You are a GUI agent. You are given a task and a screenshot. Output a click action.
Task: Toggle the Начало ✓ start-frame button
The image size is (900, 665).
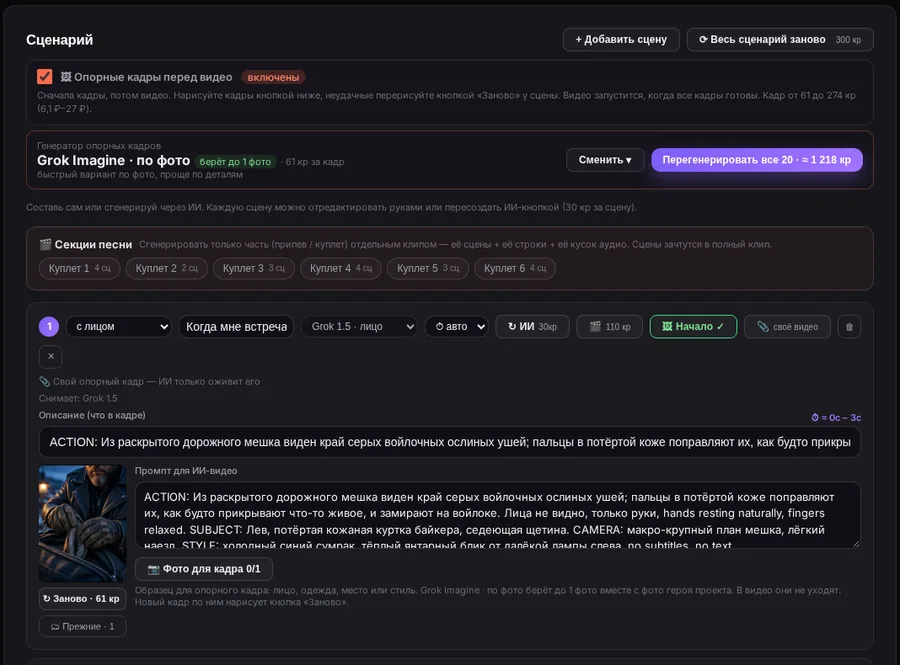pos(693,326)
